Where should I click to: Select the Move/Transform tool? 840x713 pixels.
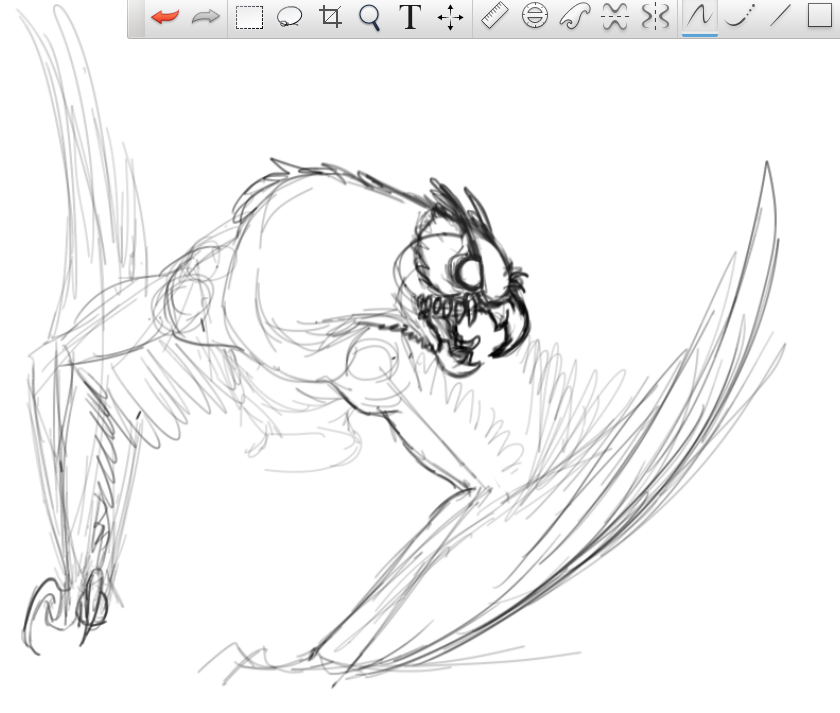point(450,18)
